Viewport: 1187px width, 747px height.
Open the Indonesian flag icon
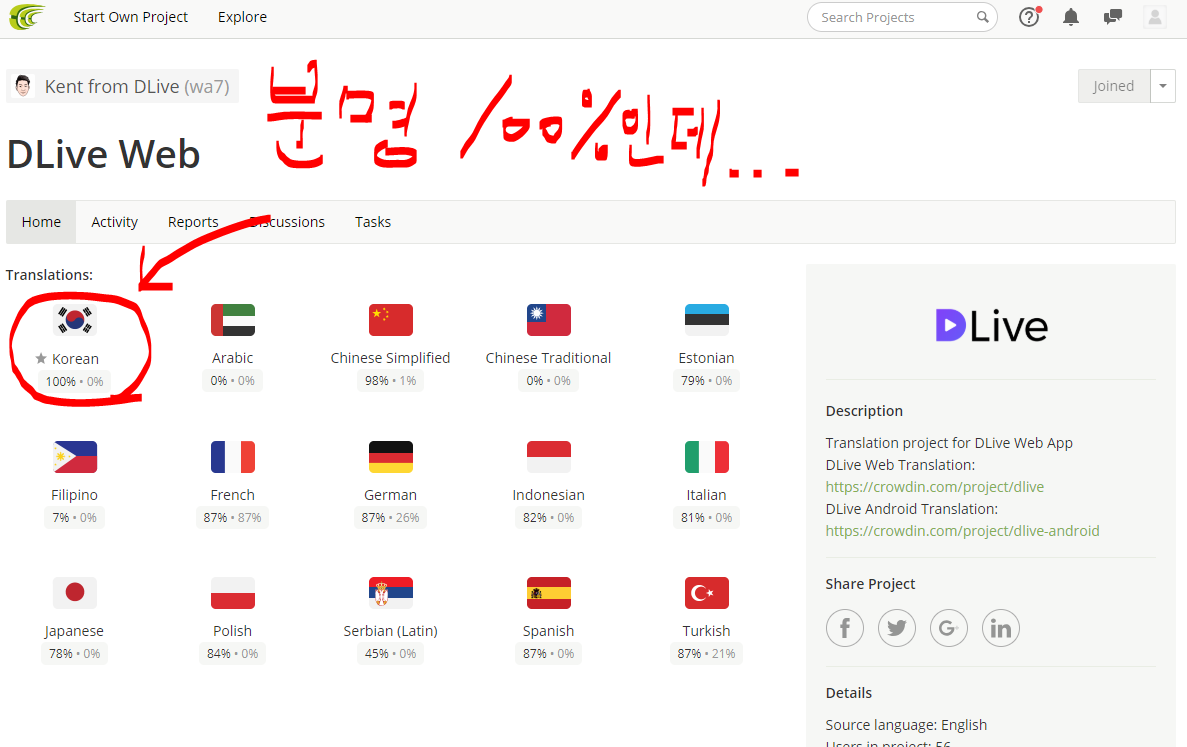(549, 456)
